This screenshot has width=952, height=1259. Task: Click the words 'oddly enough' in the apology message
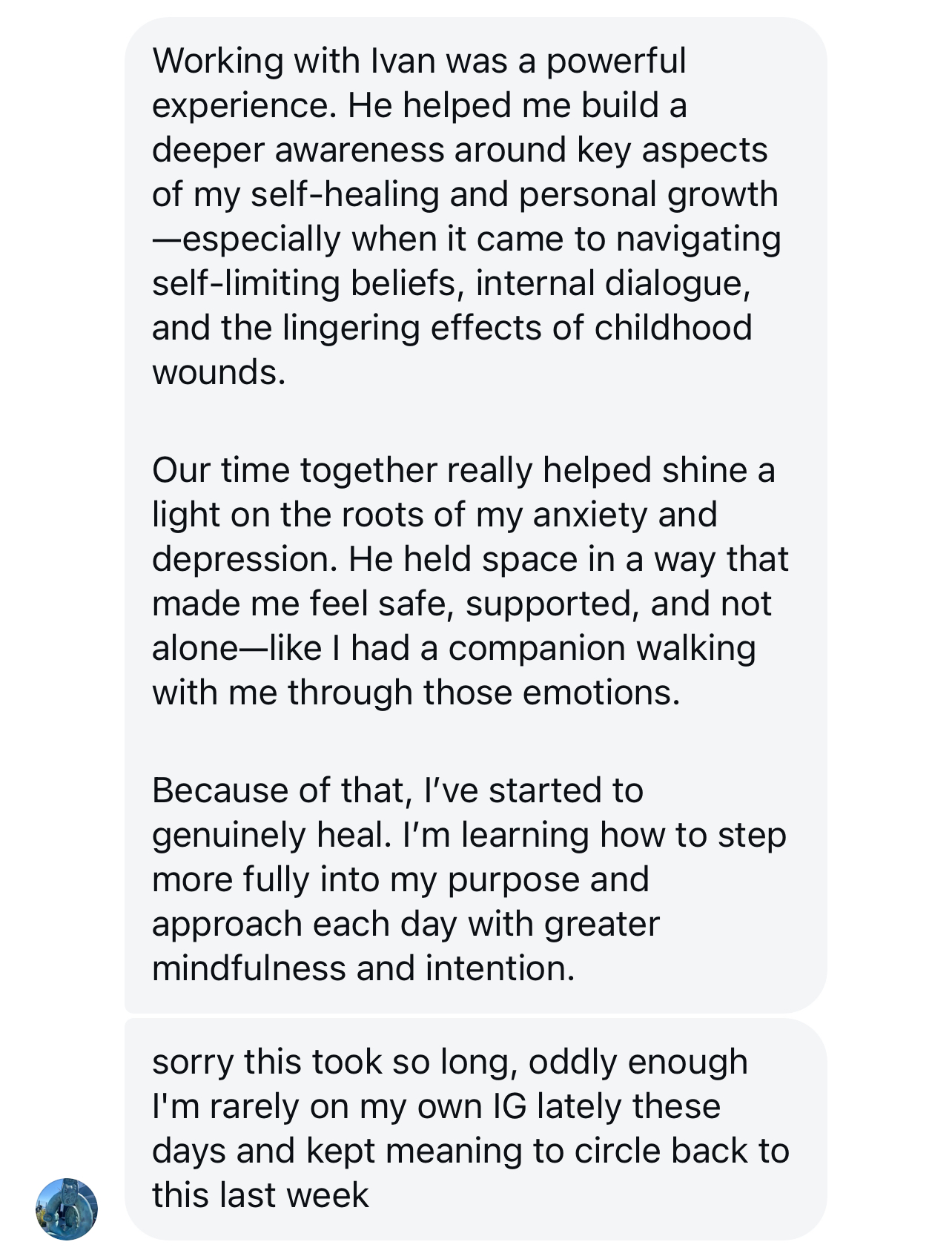(x=638, y=1062)
